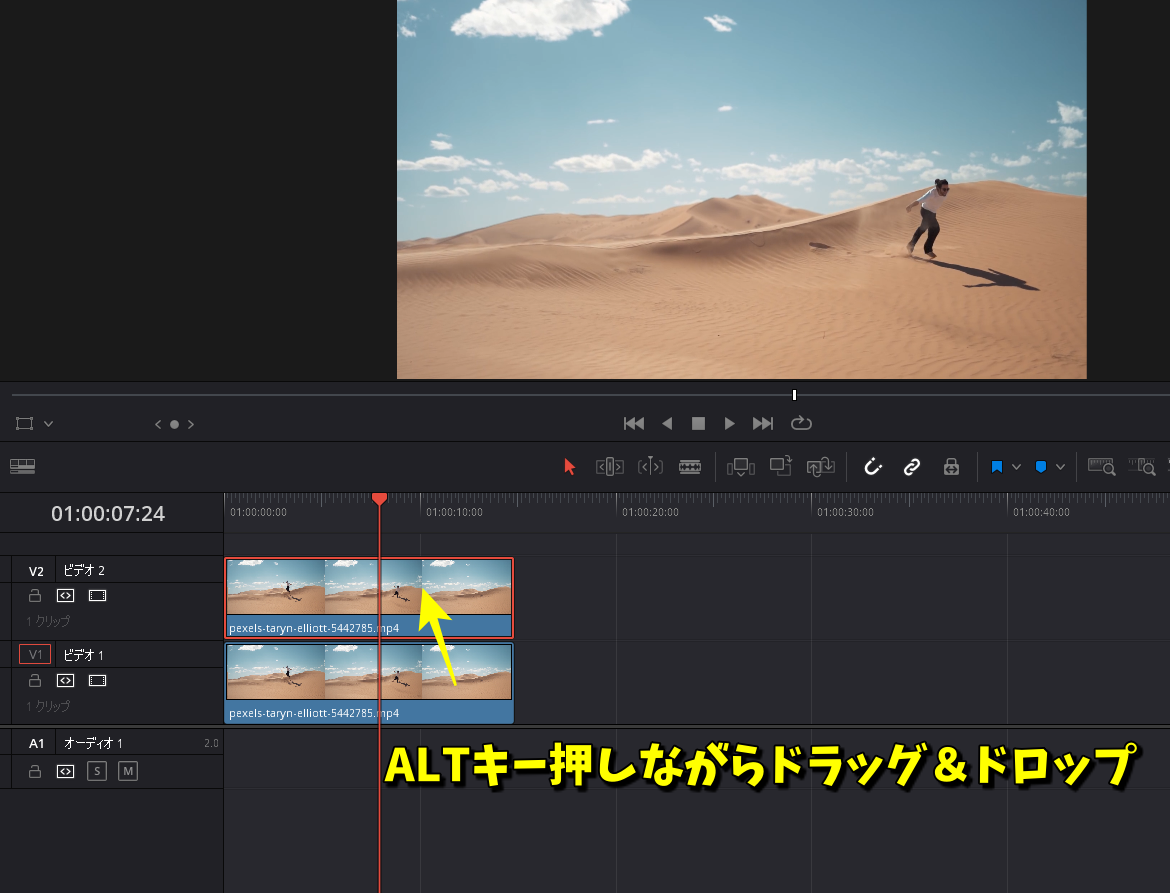
Task: Click the Insert clip icon
Action: tap(741, 466)
